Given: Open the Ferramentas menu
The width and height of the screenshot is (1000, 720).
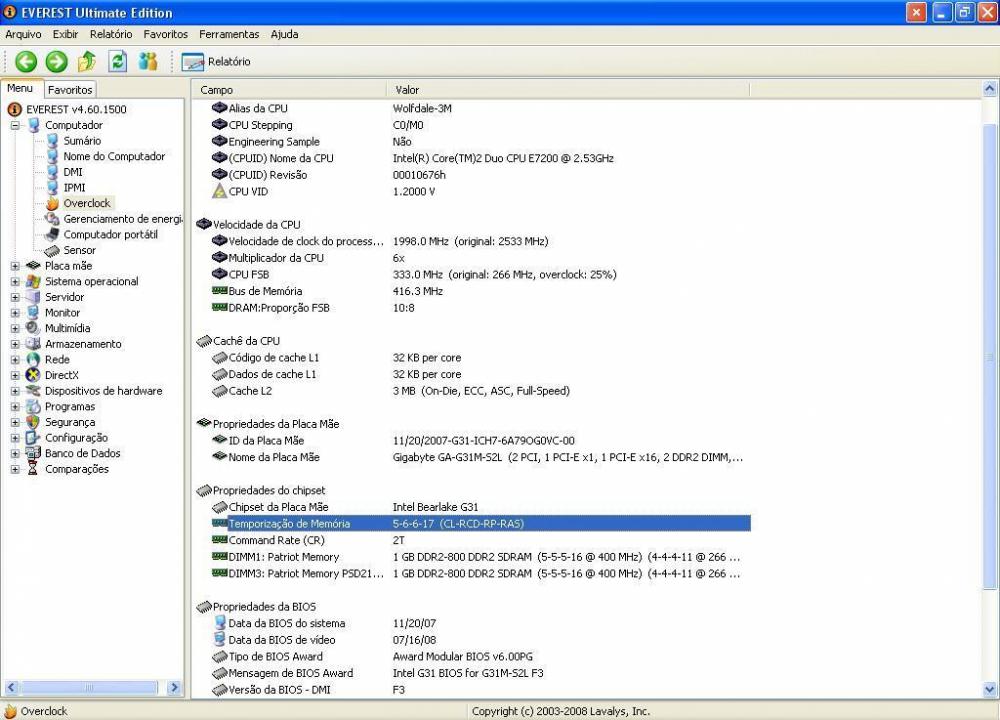Looking at the screenshot, I should [x=229, y=34].
